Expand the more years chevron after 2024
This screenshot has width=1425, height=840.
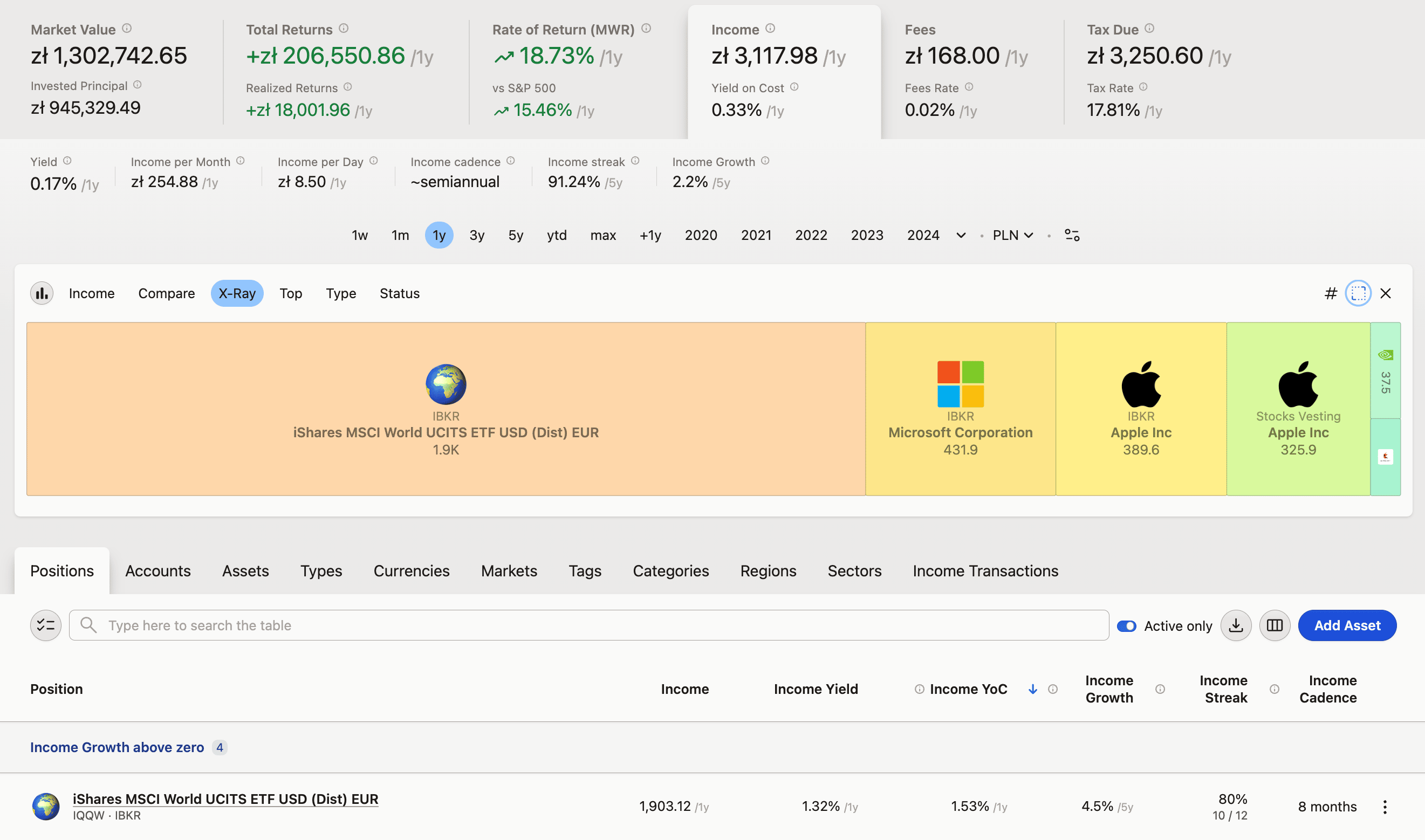pos(961,236)
